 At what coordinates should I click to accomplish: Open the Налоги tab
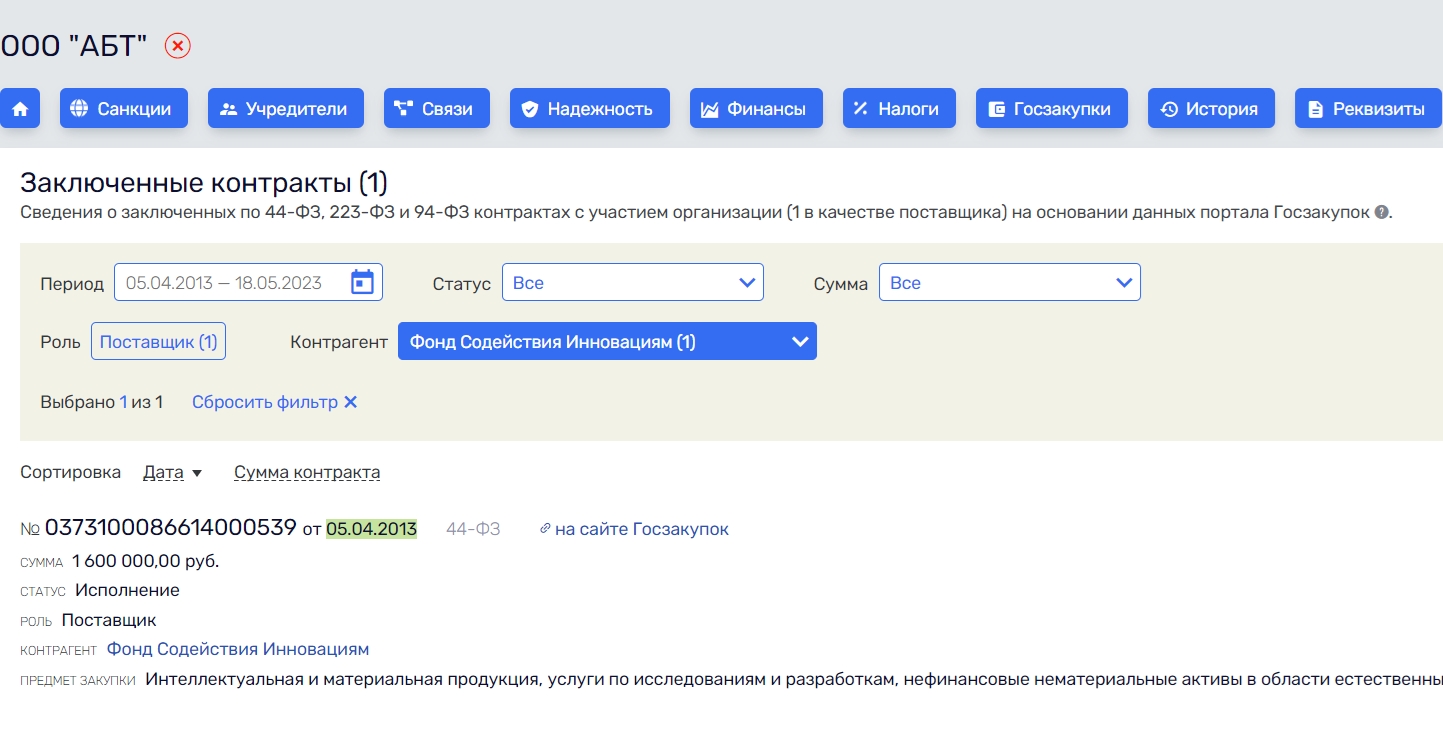(x=899, y=109)
